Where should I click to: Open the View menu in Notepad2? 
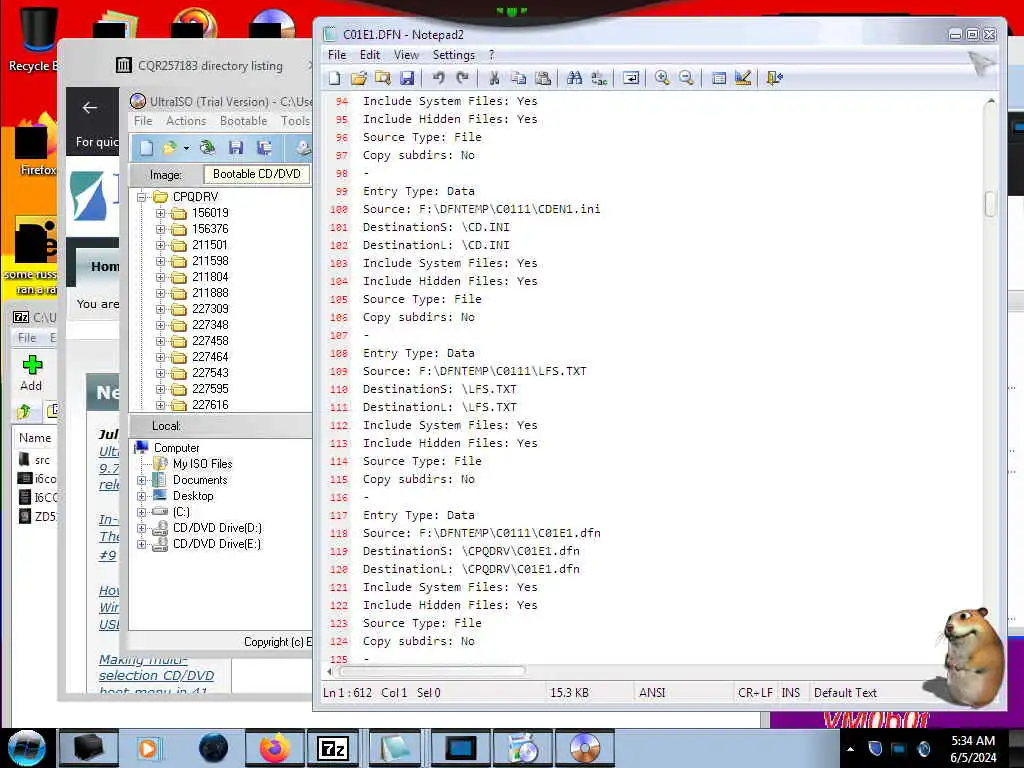tap(406, 55)
